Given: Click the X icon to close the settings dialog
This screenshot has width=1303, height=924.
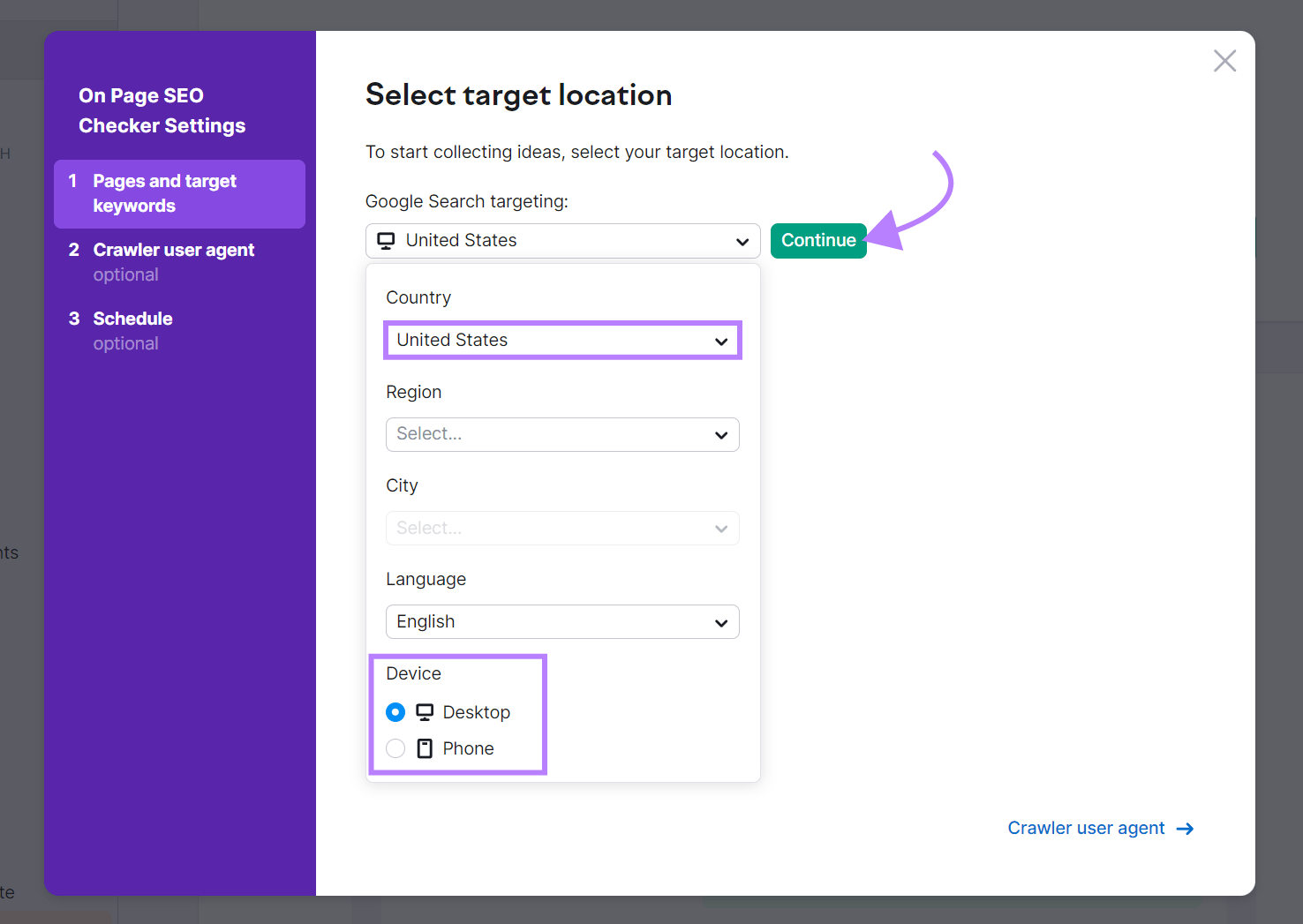Looking at the screenshot, I should pyautogui.click(x=1224, y=60).
